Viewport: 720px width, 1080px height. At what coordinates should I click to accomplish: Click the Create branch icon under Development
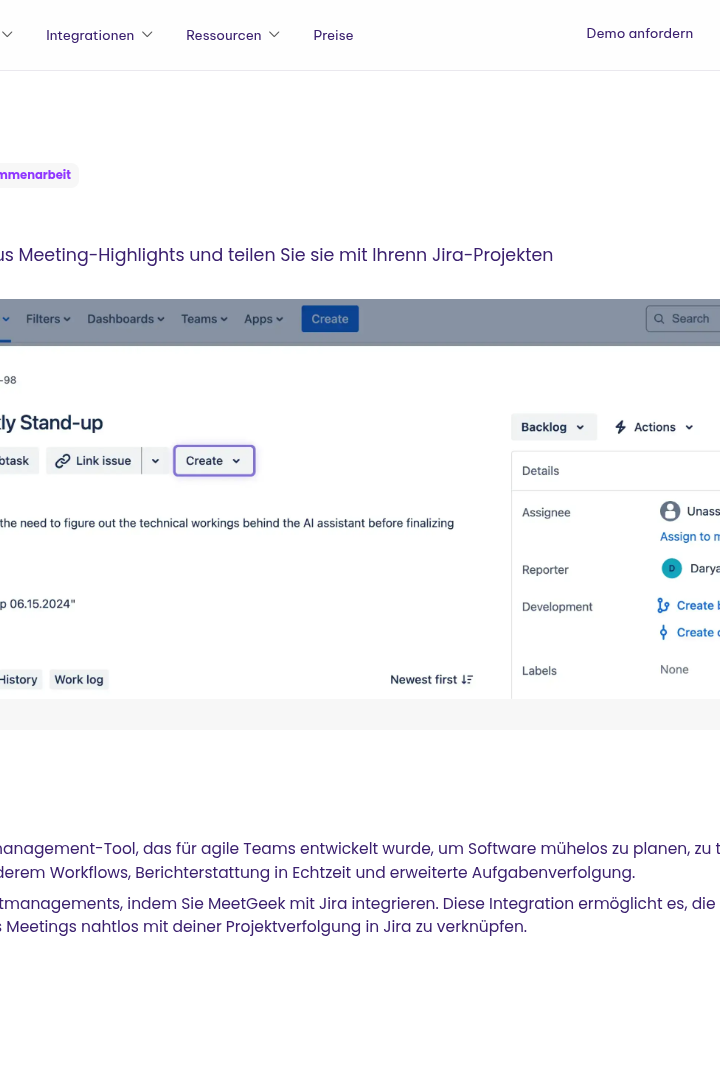[663, 605]
